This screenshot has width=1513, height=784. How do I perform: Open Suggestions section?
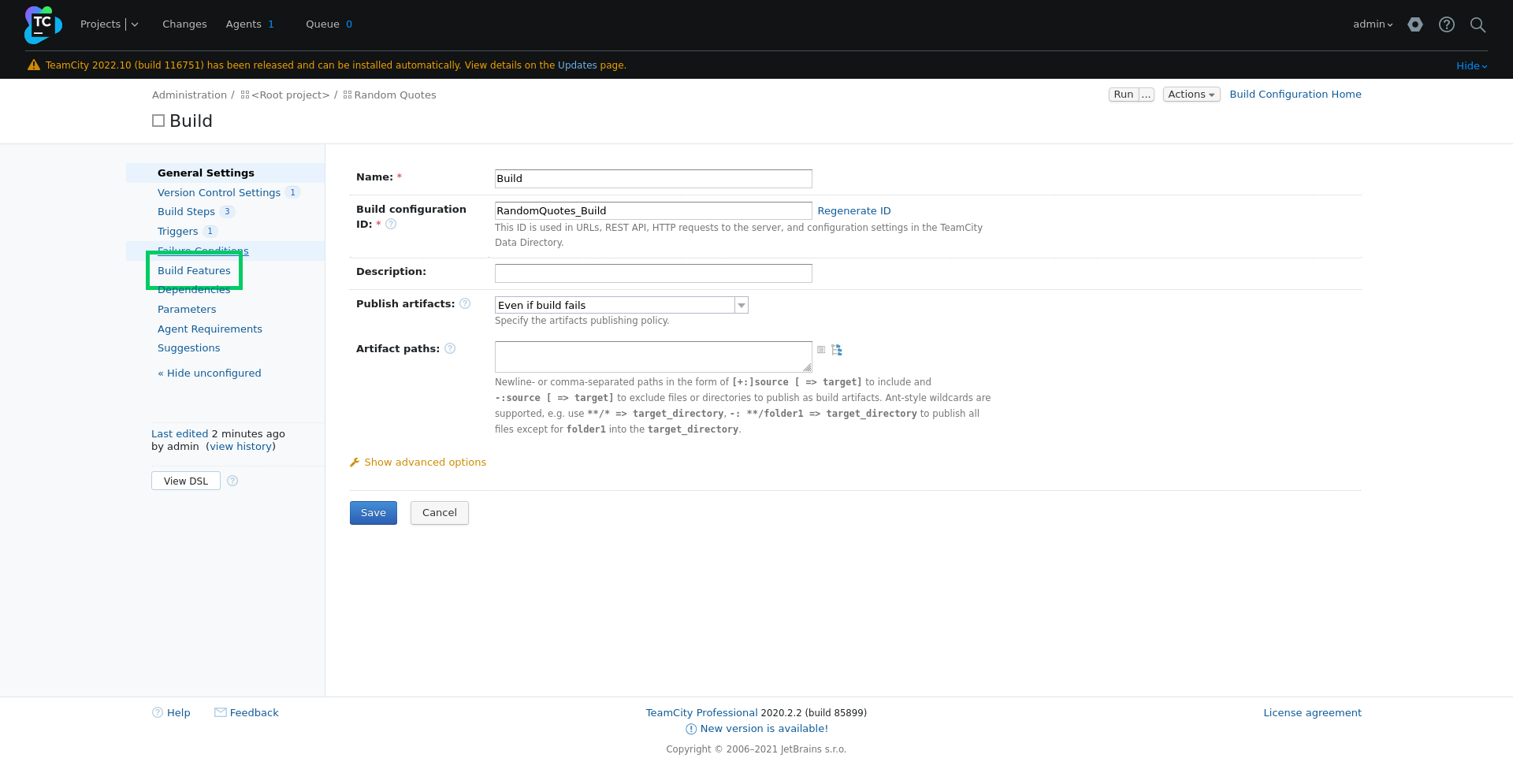point(188,348)
